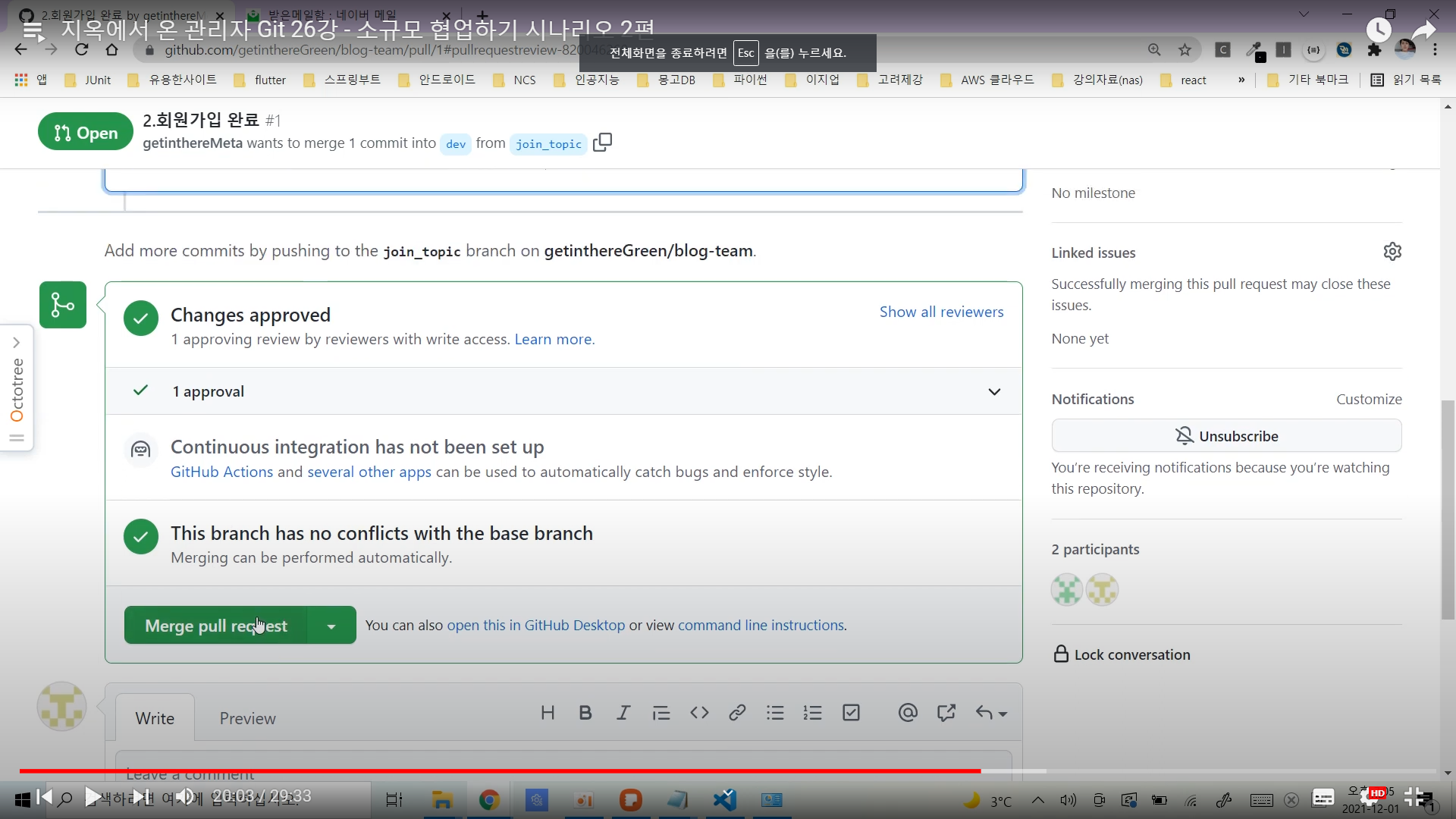Show hidden system tray icons
1456x819 pixels.
[x=1037, y=800]
